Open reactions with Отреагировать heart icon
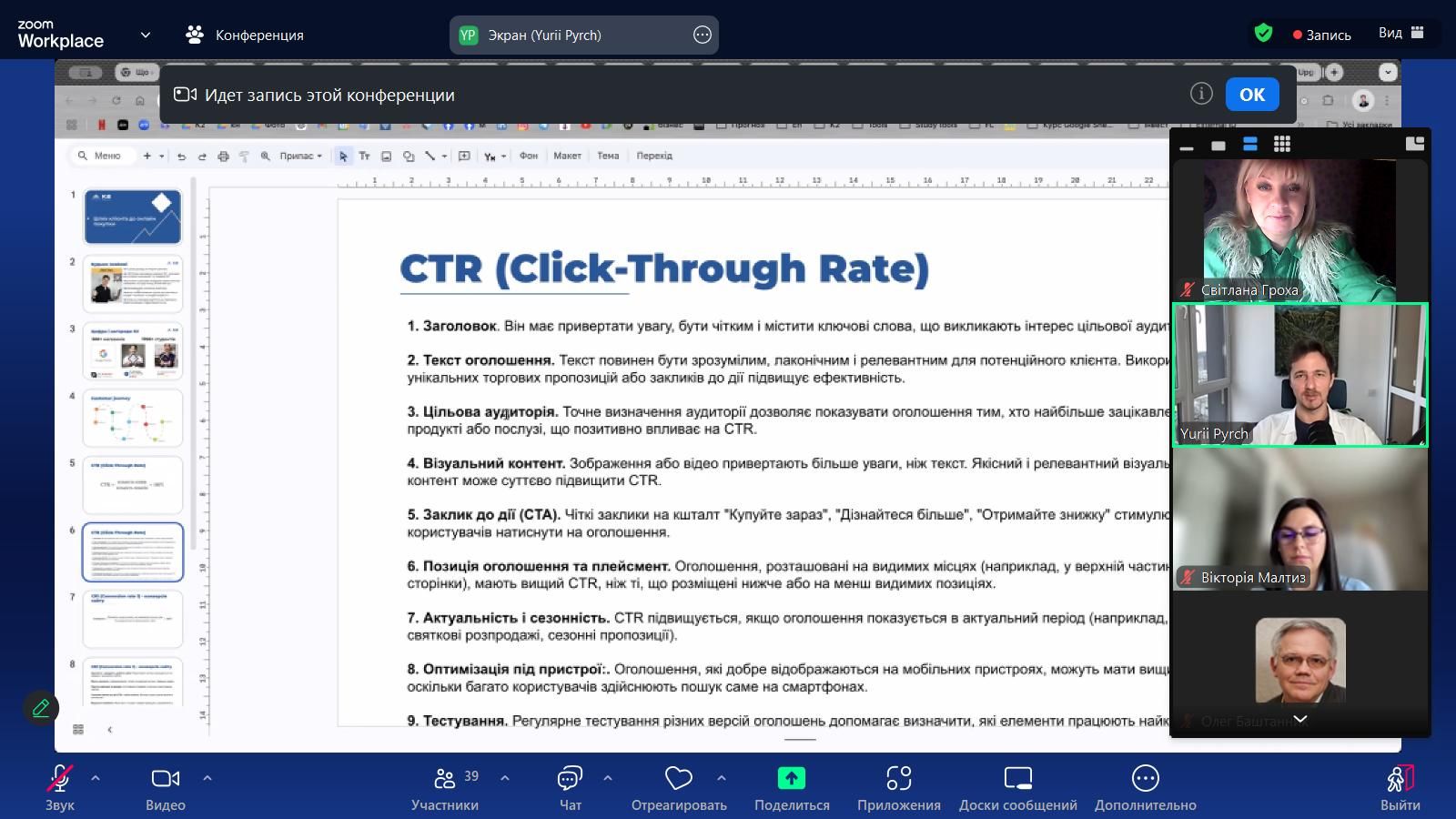The width and height of the screenshot is (1456, 819). 679,787
